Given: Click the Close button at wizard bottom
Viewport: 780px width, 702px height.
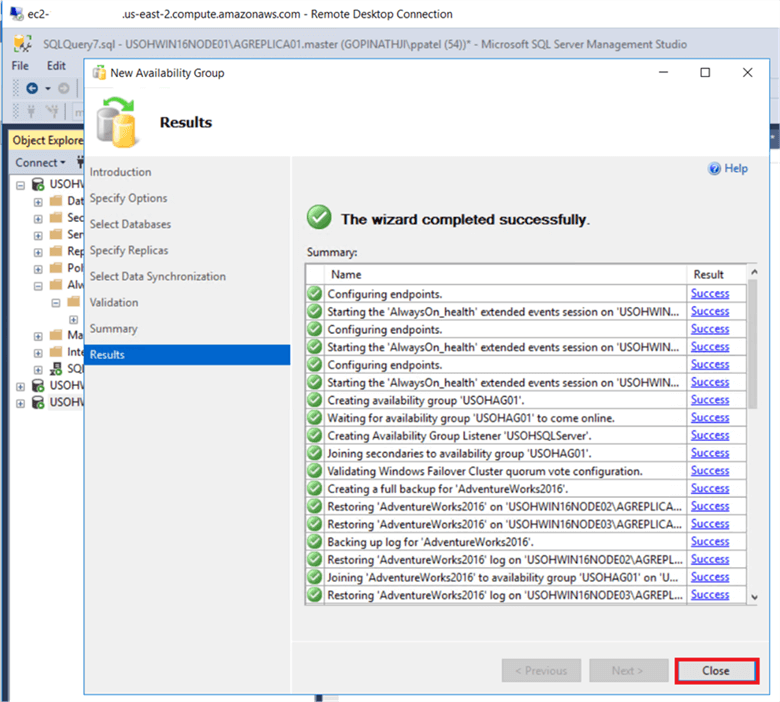Looking at the screenshot, I should [715, 671].
